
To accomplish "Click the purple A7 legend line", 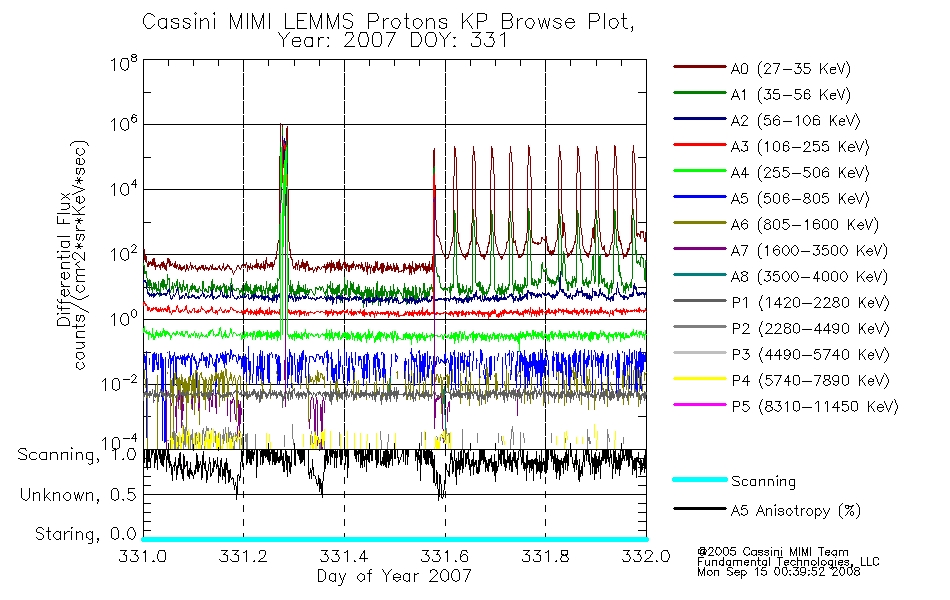I will point(699,248).
